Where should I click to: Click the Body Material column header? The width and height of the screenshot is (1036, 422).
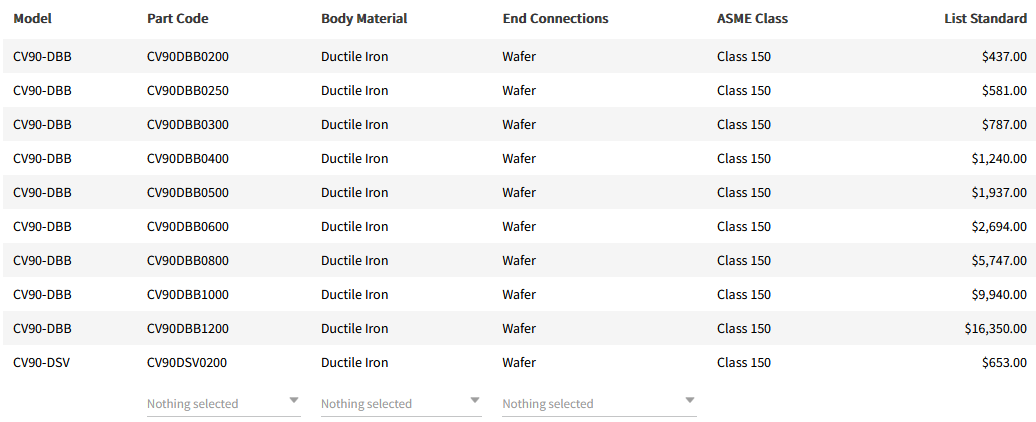click(364, 19)
